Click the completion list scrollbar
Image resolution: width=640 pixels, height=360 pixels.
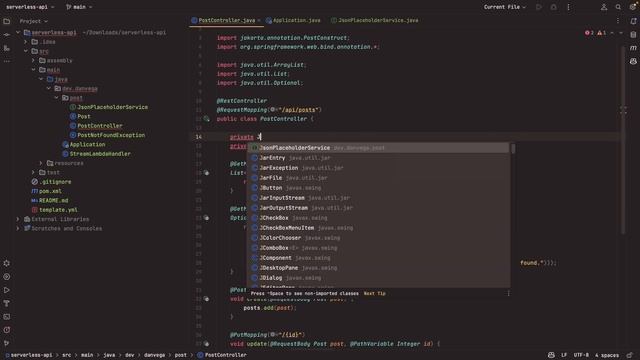coord(513,149)
